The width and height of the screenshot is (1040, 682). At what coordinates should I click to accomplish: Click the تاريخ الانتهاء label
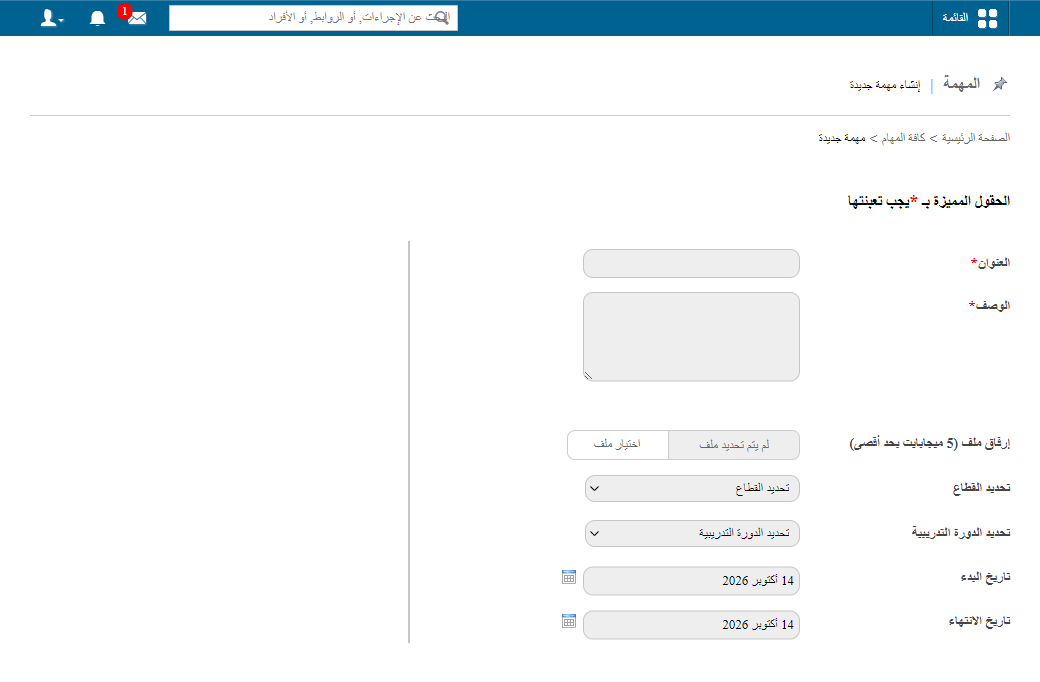coord(980,621)
